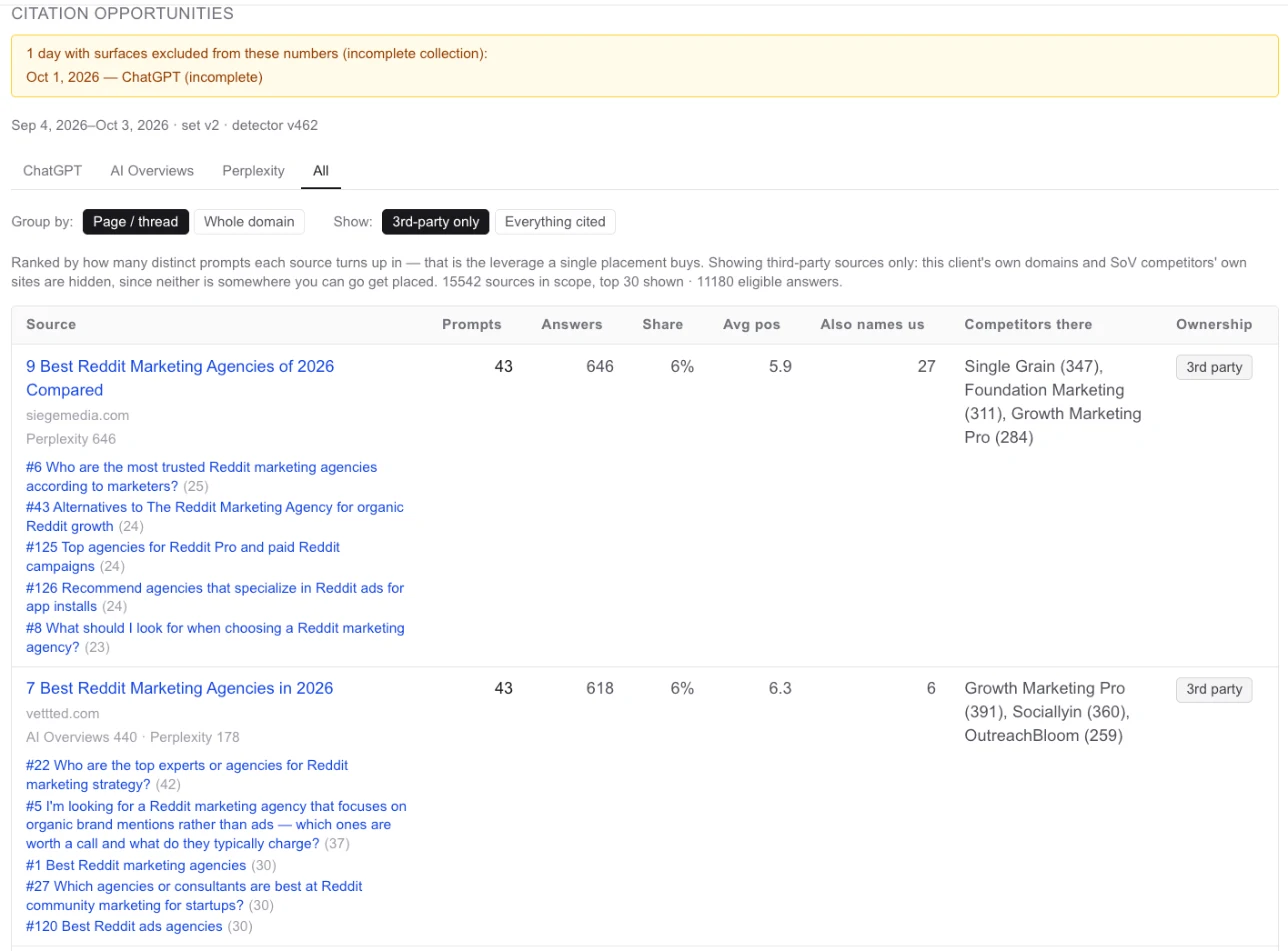Viewport: 1288px width, 951px height.
Task: Open prompt #6 about most trusted Reddit agencies
Action: click(202, 476)
